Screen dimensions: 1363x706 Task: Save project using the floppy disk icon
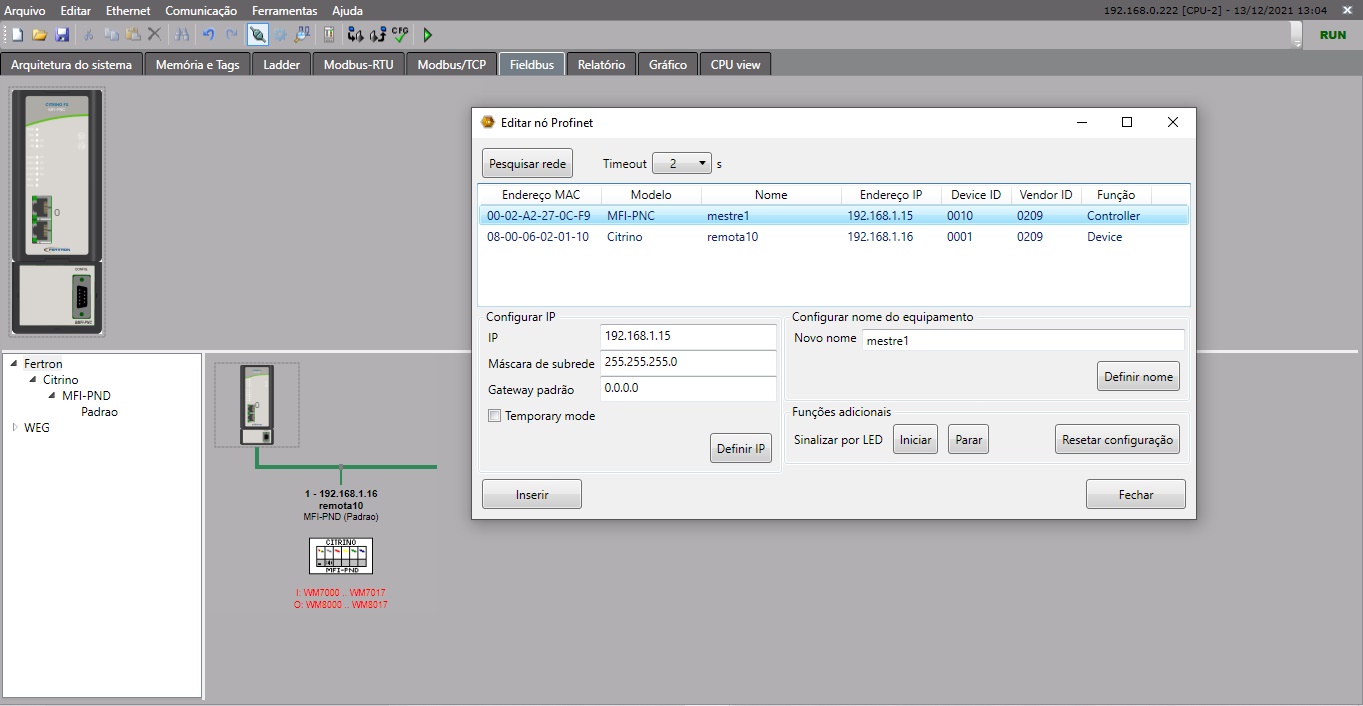tap(61, 35)
